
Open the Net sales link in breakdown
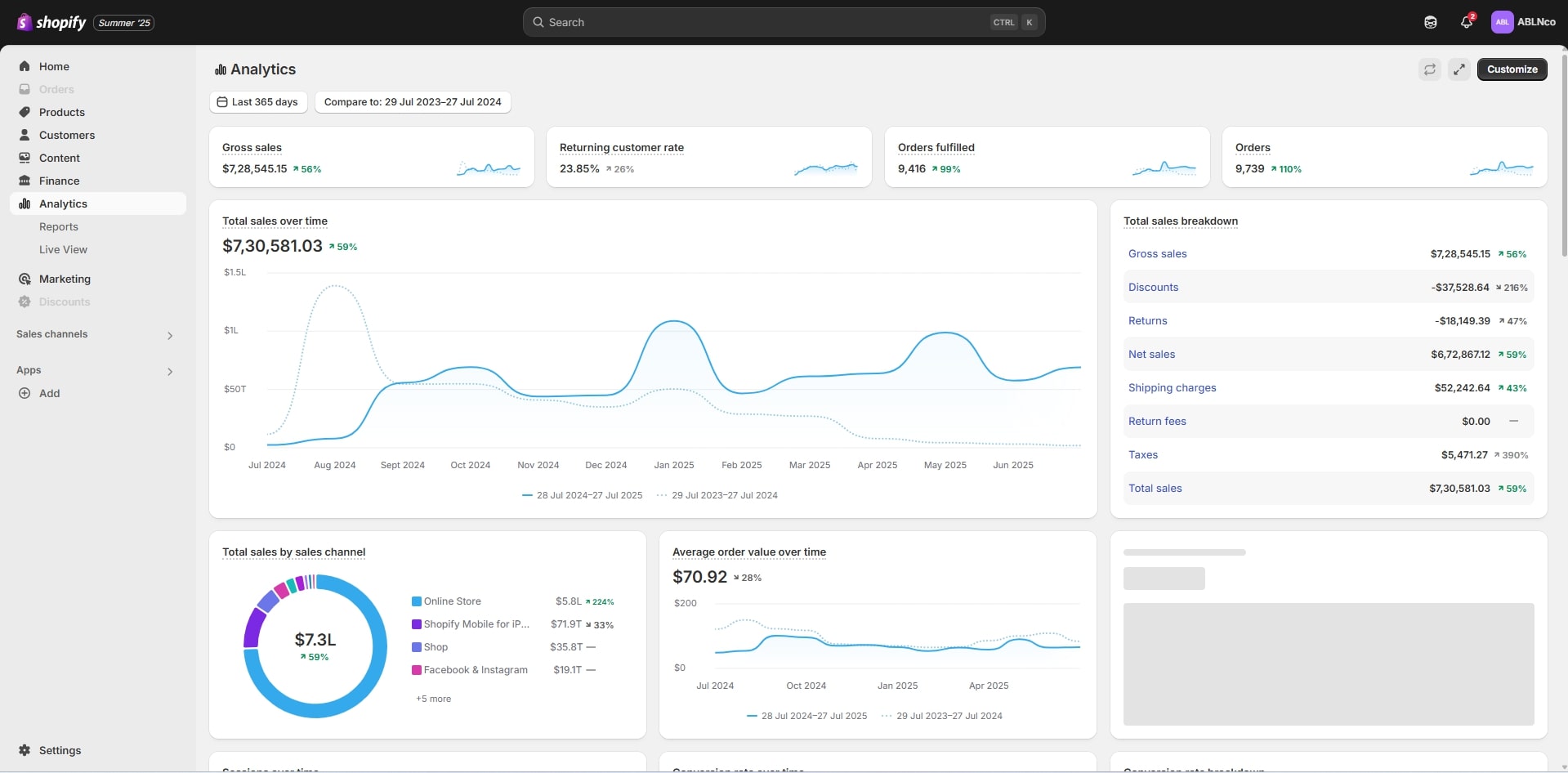[x=1151, y=354]
